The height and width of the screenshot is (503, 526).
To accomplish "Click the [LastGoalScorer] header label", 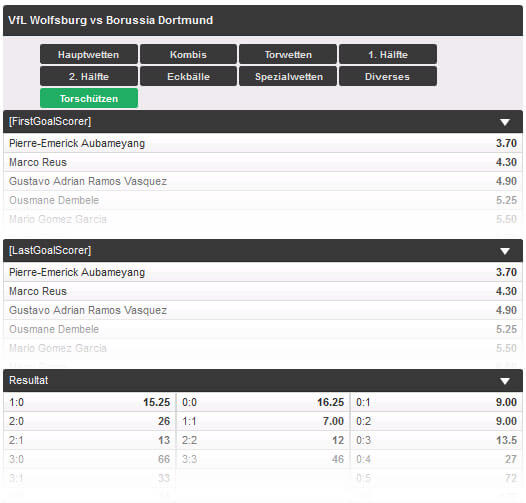I will click(50, 250).
